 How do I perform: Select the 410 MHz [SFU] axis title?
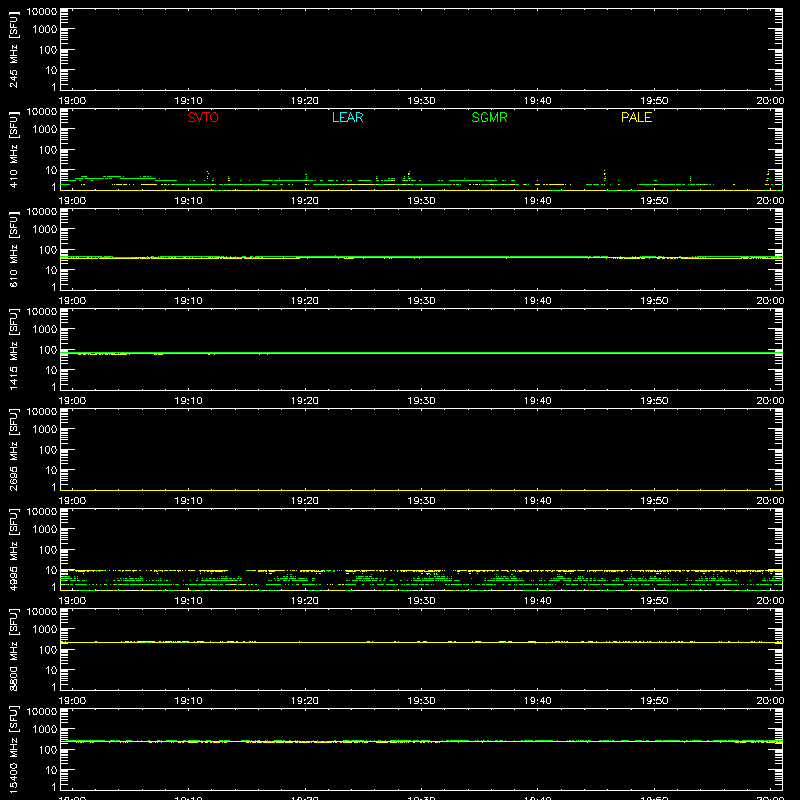click(x=14, y=150)
